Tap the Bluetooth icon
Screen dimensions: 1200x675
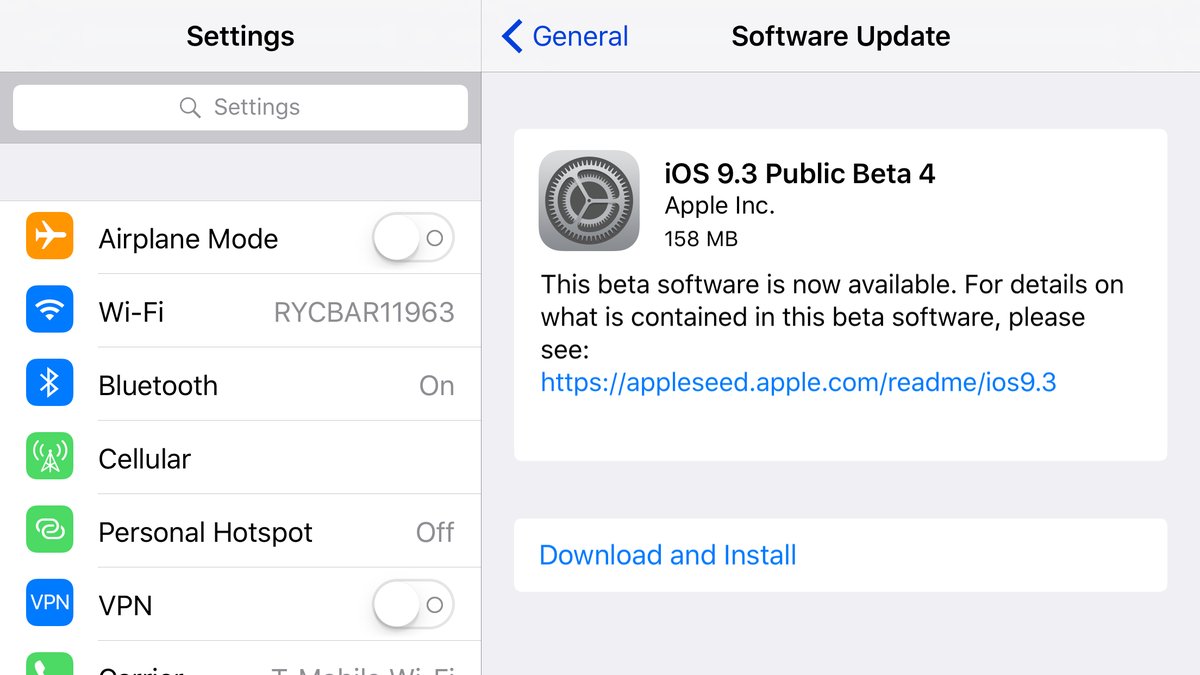pos(49,384)
